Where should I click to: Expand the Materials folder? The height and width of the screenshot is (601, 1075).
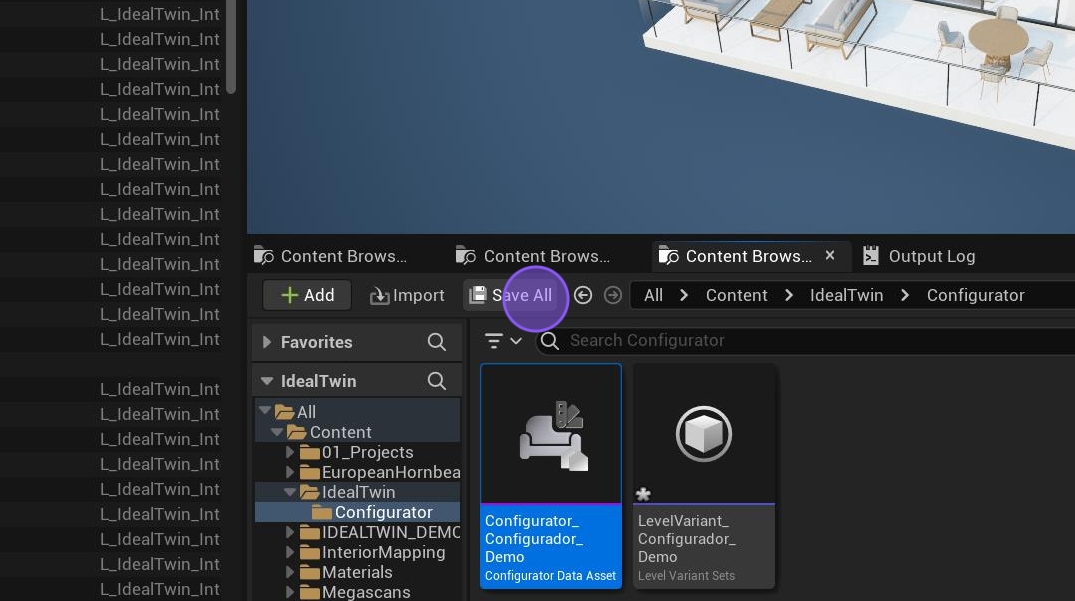(289, 572)
